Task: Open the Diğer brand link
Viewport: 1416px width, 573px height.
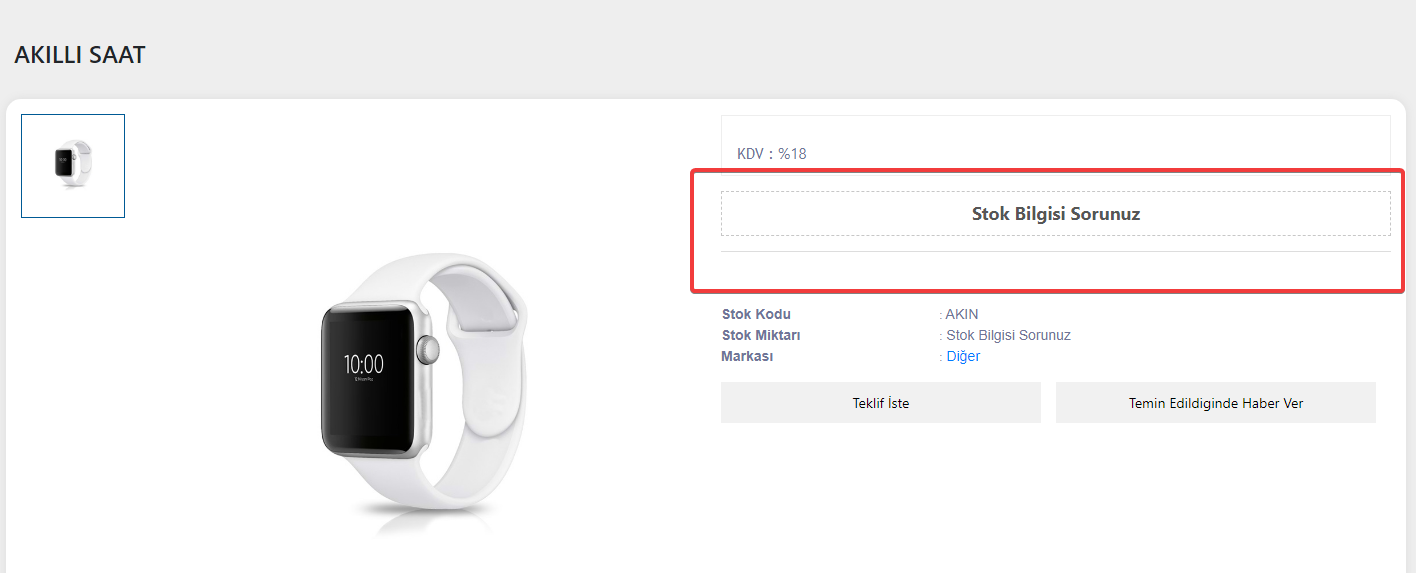Action: point(963,356)
